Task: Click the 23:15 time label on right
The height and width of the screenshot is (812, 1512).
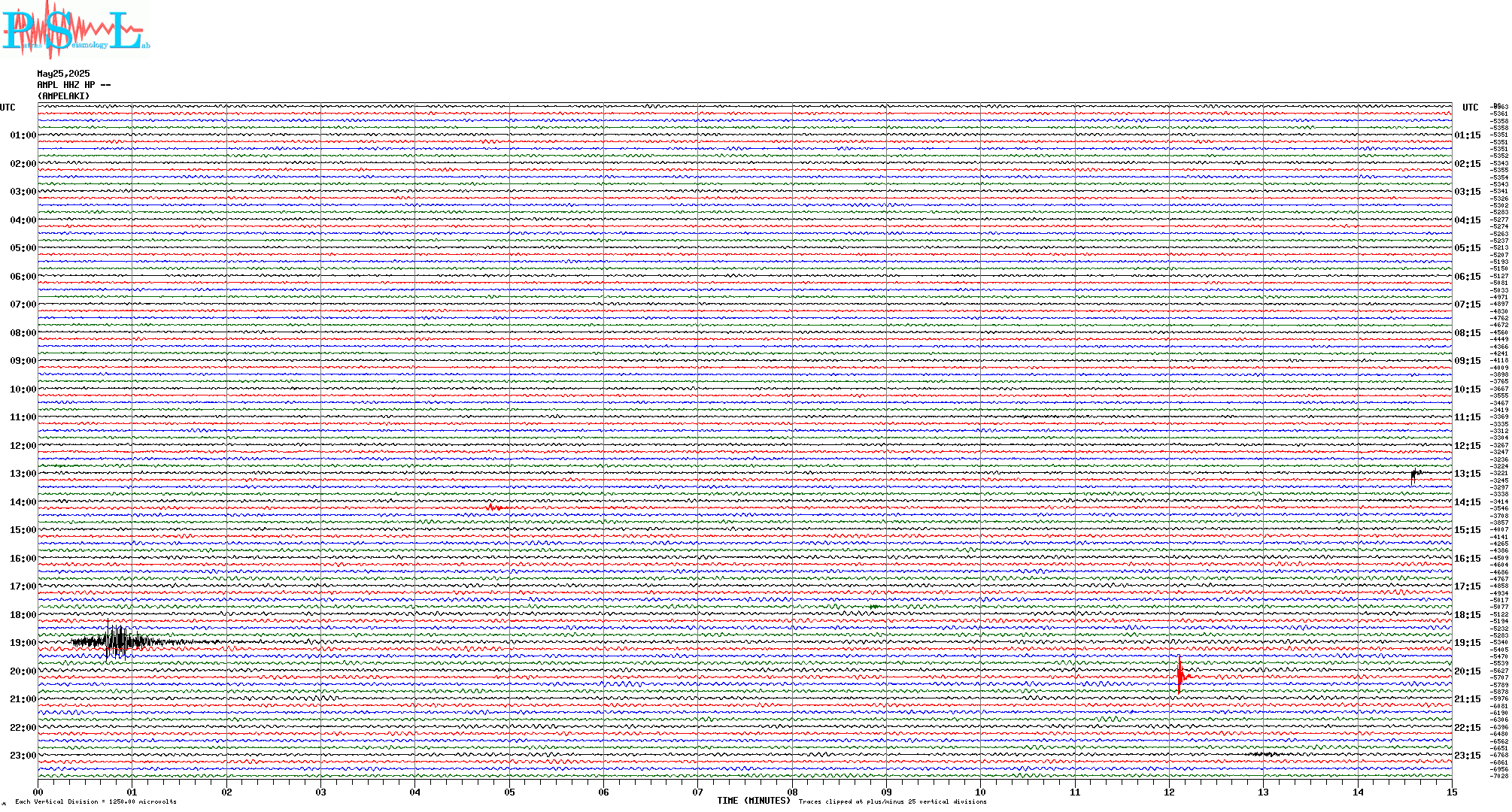Action: pos(1467,756)
